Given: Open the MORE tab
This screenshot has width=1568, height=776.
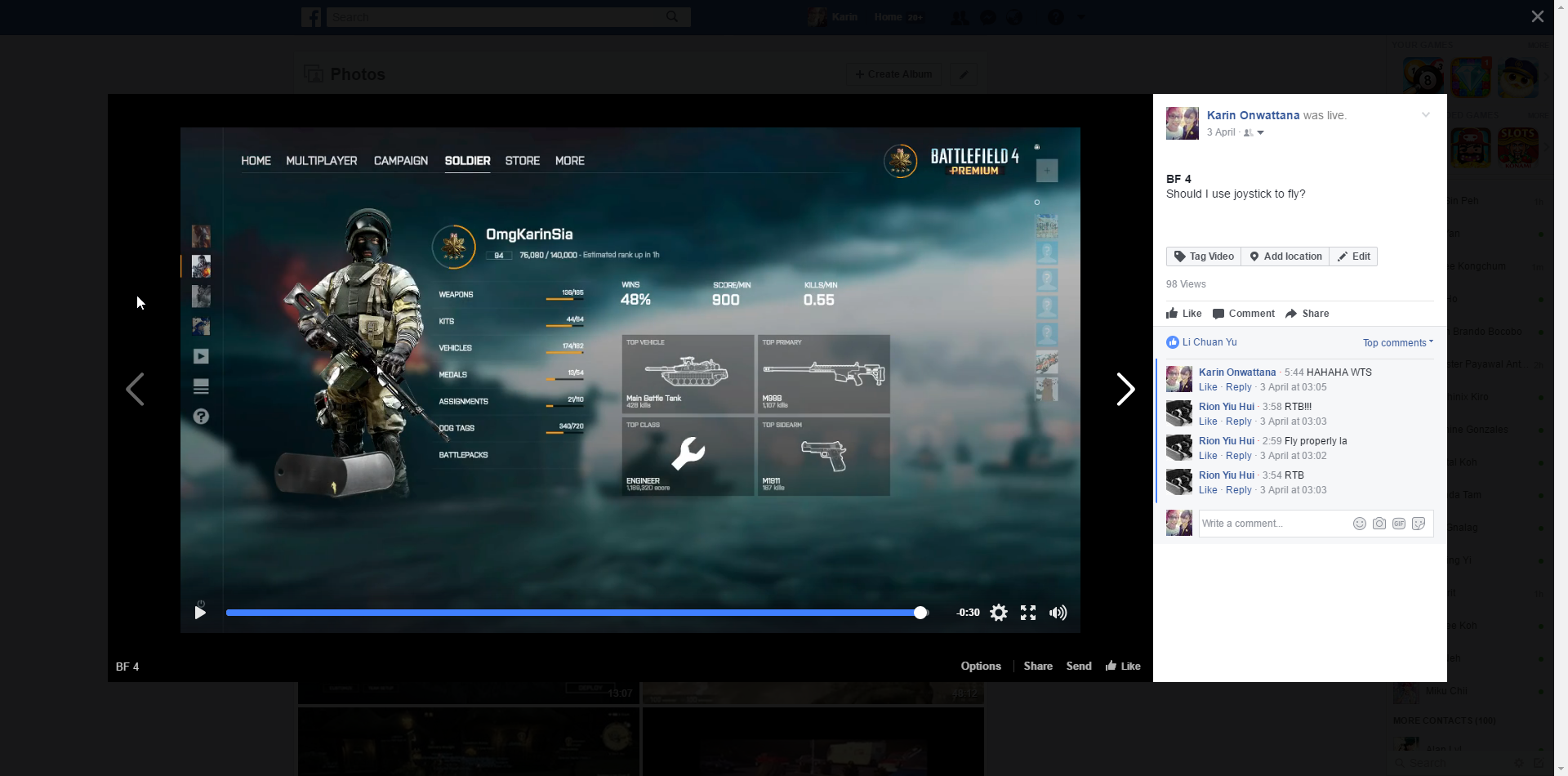Looking at the screenshot, I should click(x=570, y=161).
